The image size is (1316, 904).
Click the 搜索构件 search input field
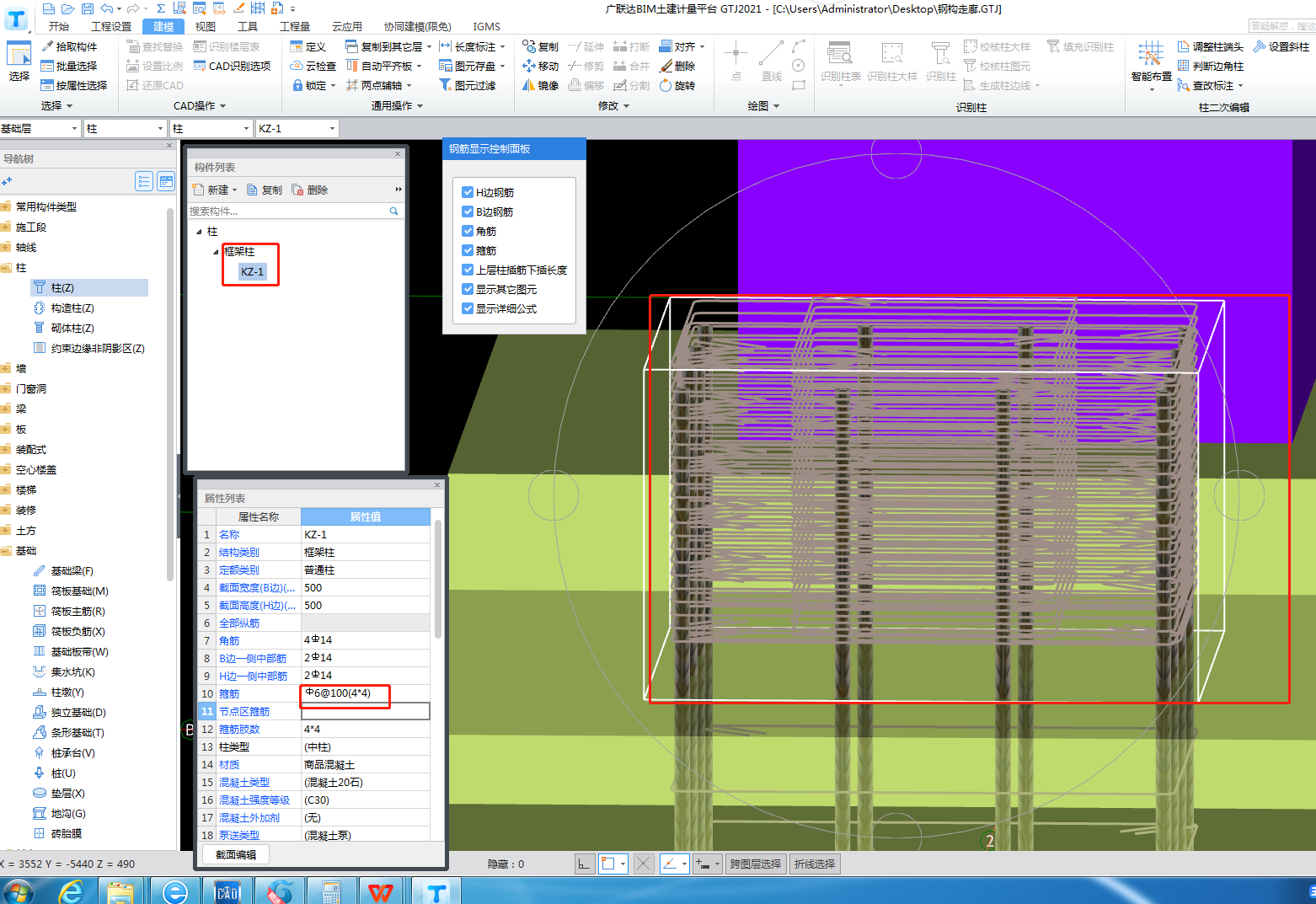tap(286, 211)
